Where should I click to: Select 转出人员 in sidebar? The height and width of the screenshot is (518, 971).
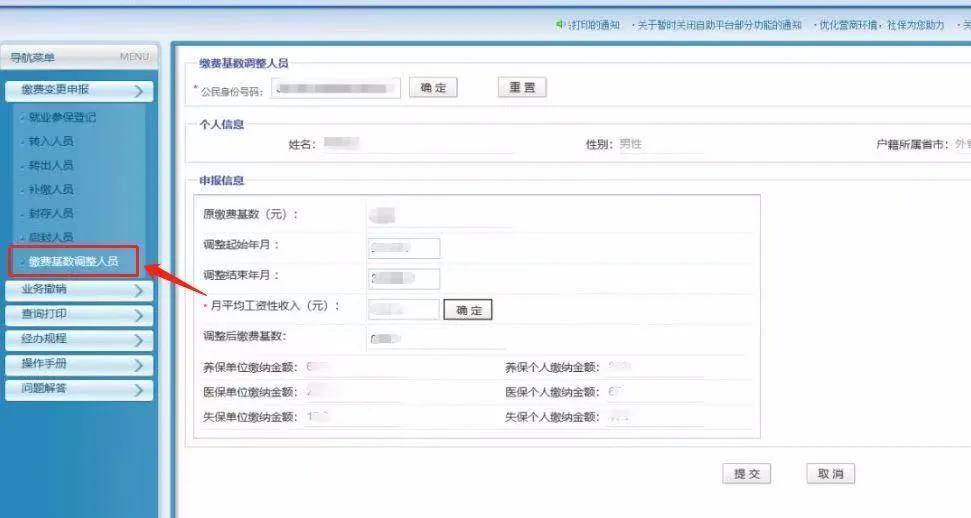(51, 165)
